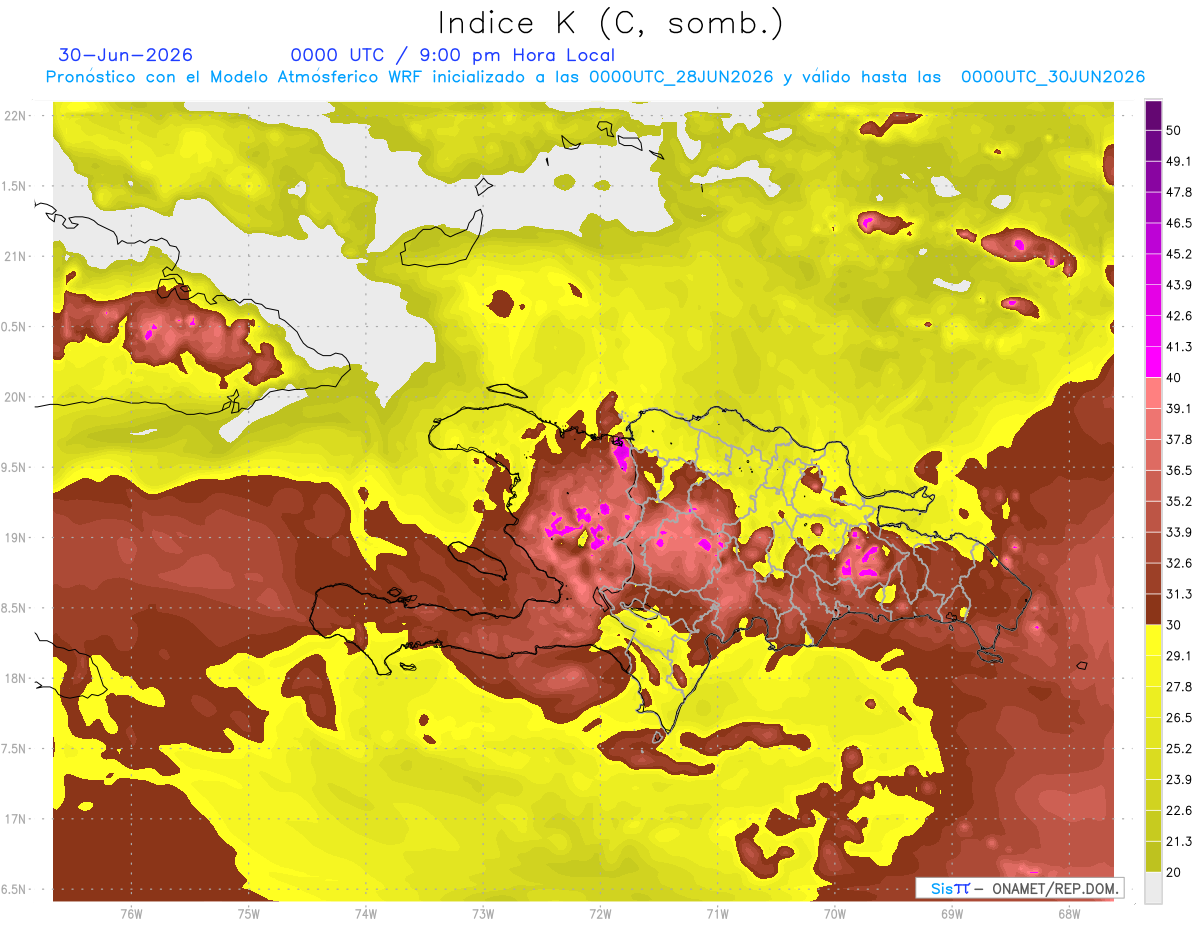The height and width of the screenshot is (927, 1200).
Task: Click the map title "Indice K (C, somb.)"
Action: tap(610, 23)
